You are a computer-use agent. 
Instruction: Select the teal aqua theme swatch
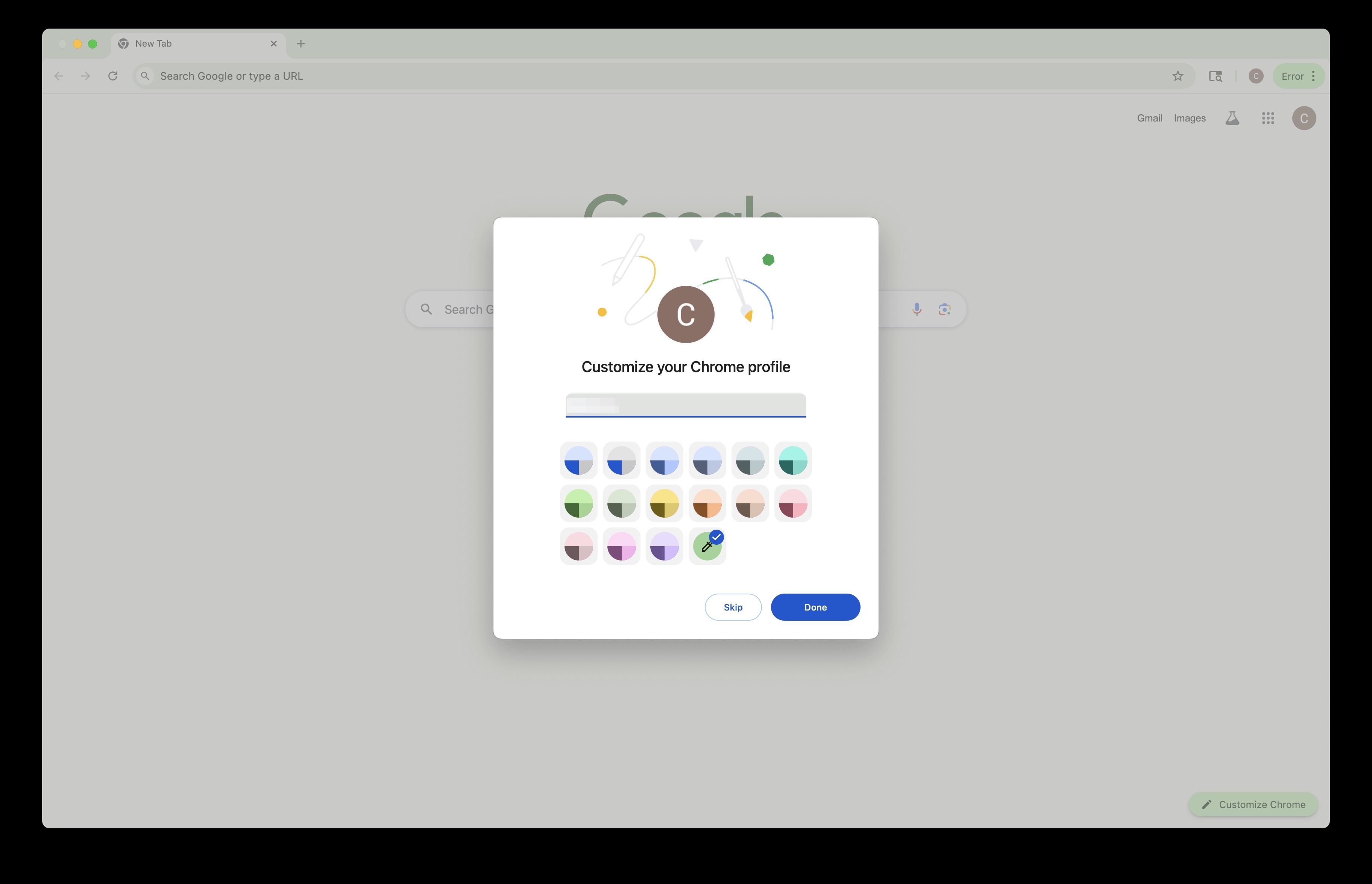[793, 460]
